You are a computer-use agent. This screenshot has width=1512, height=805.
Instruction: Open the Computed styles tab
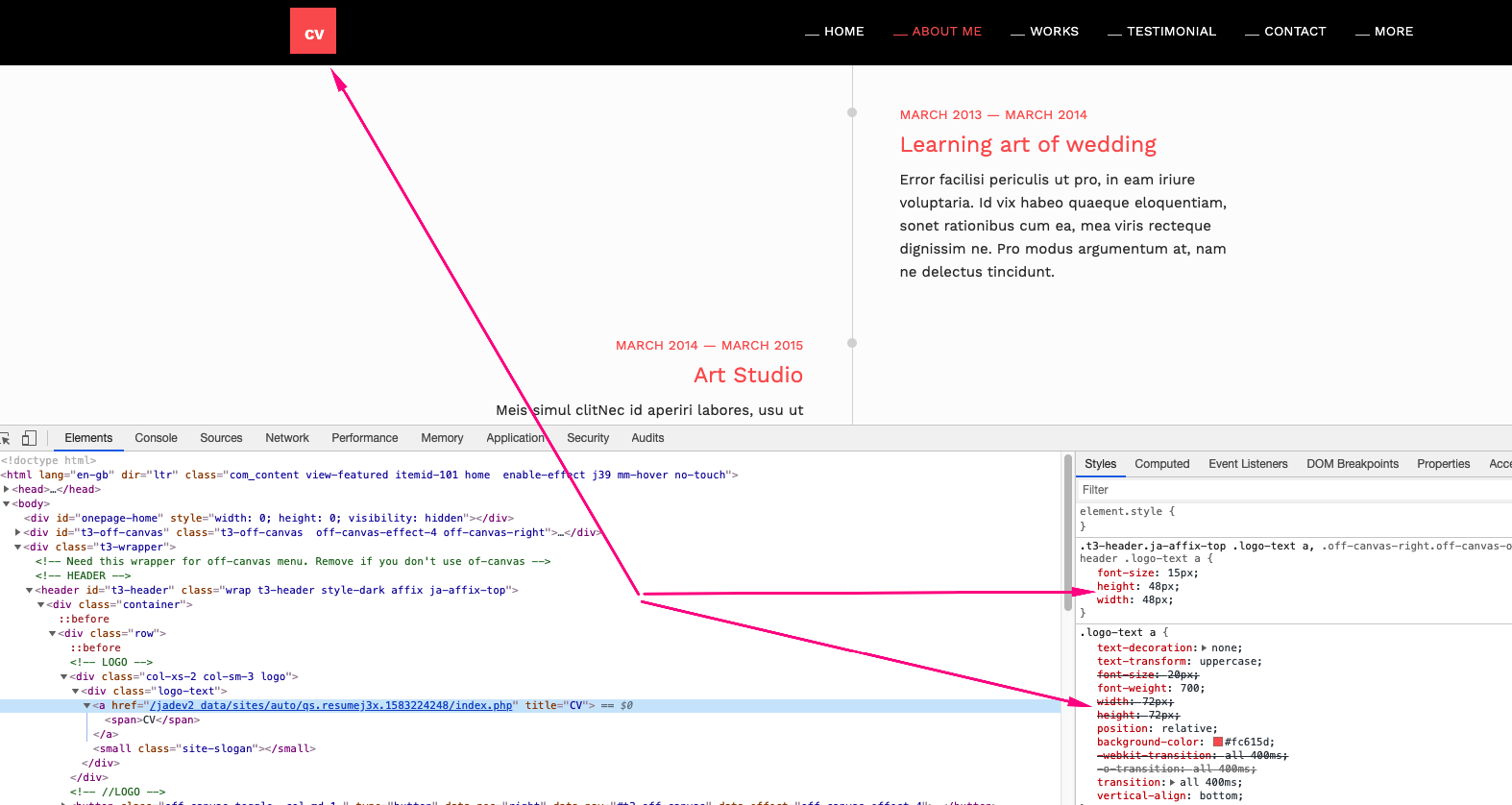click(1161, 464)
